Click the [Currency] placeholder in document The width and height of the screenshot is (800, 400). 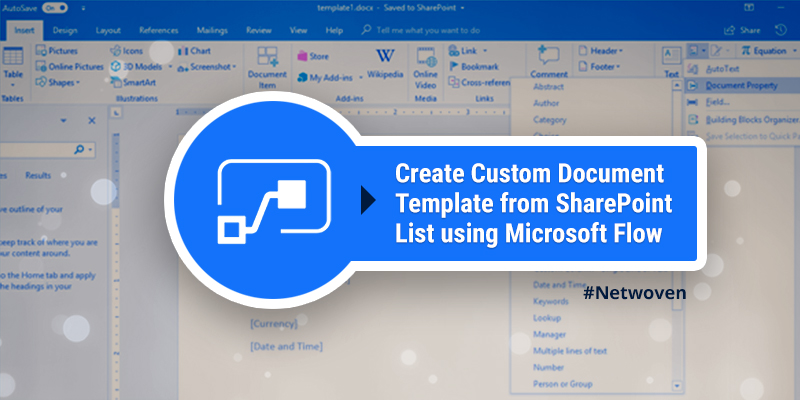(x=273, y=323)
